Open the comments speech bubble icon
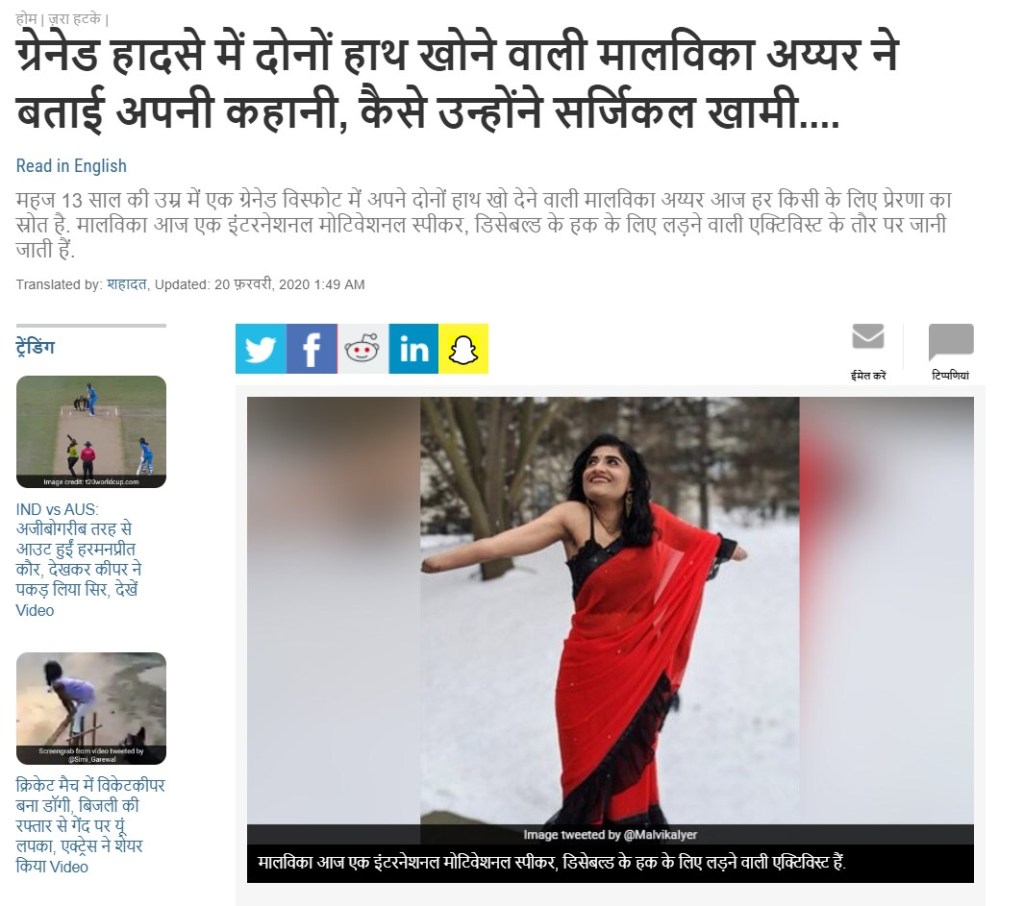Screen dimensions: 1024x906 (x=951, y=341)
